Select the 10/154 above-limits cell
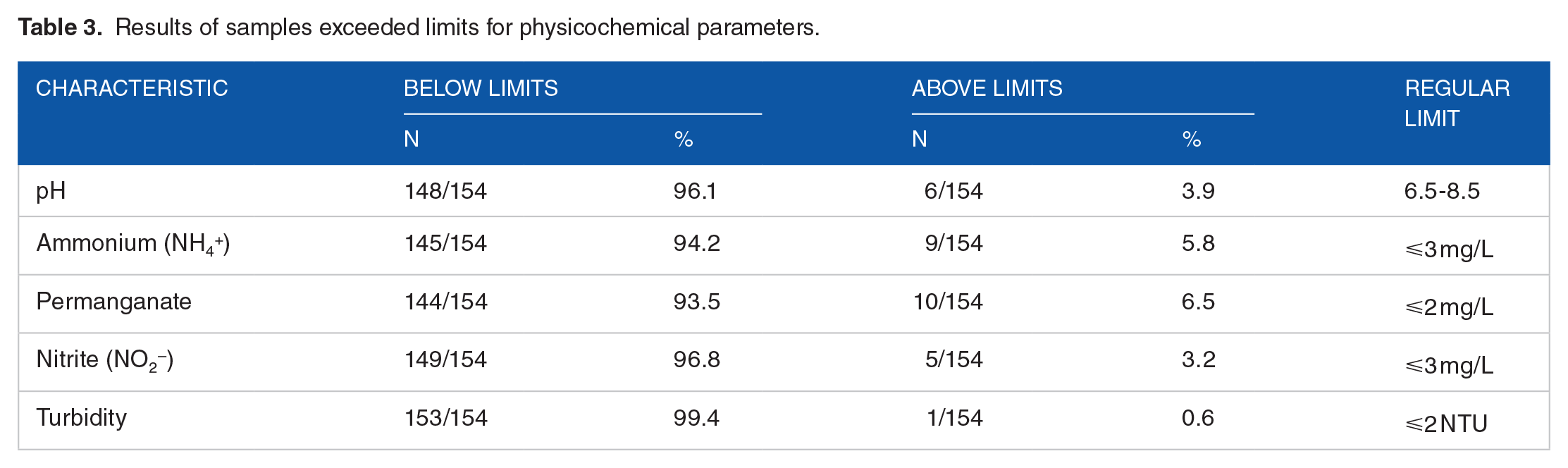 pos(948,302)
